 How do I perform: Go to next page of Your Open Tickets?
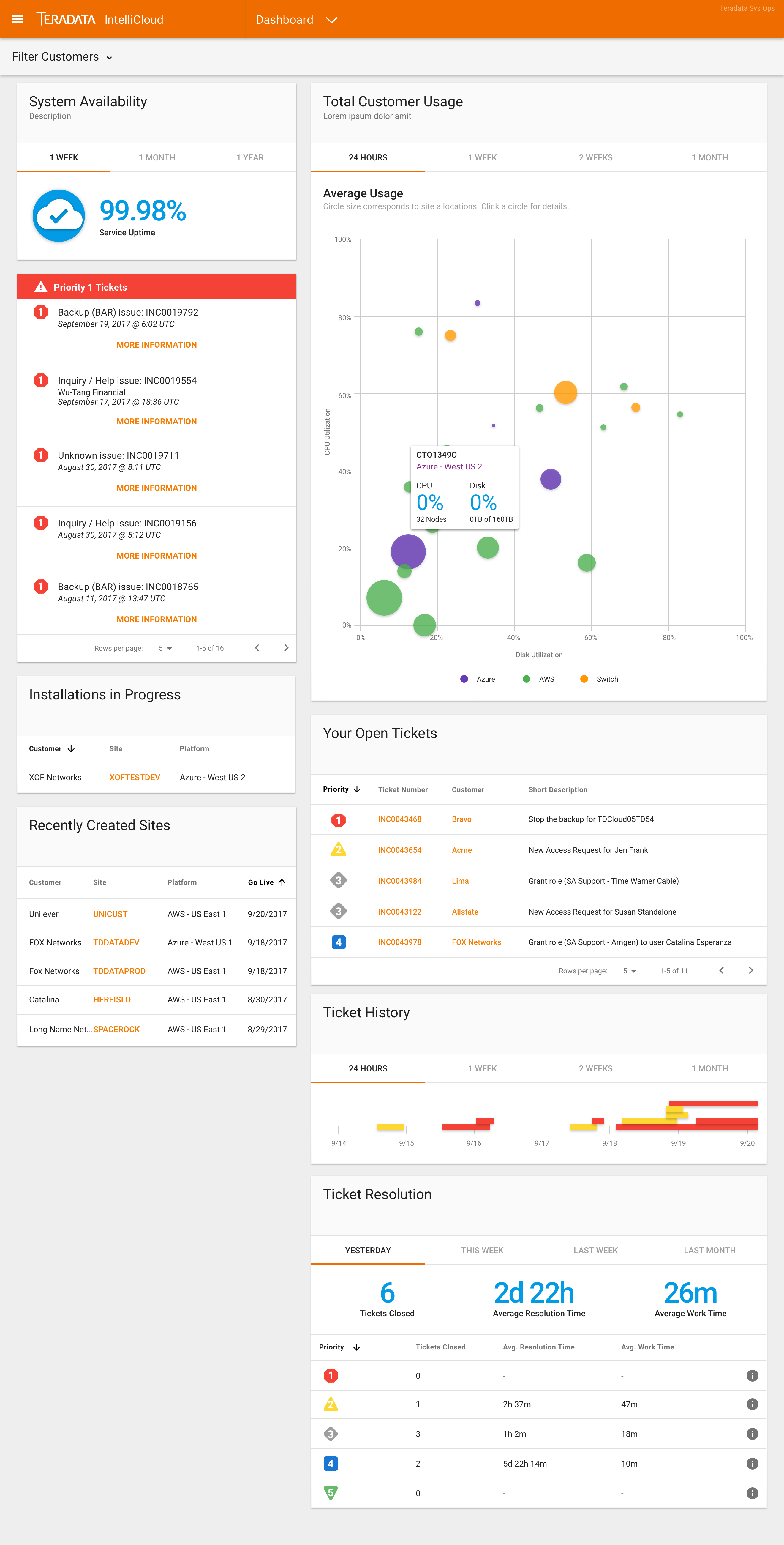coord(750,970)
